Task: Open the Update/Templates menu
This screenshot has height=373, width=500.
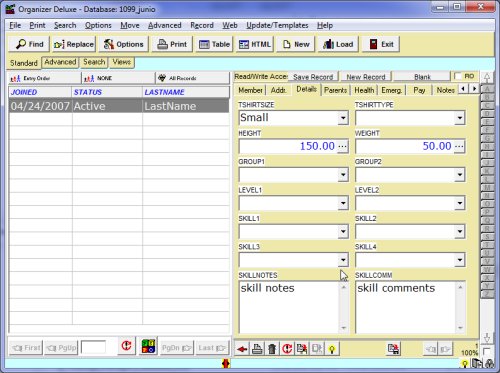Action: click(277, 25)
